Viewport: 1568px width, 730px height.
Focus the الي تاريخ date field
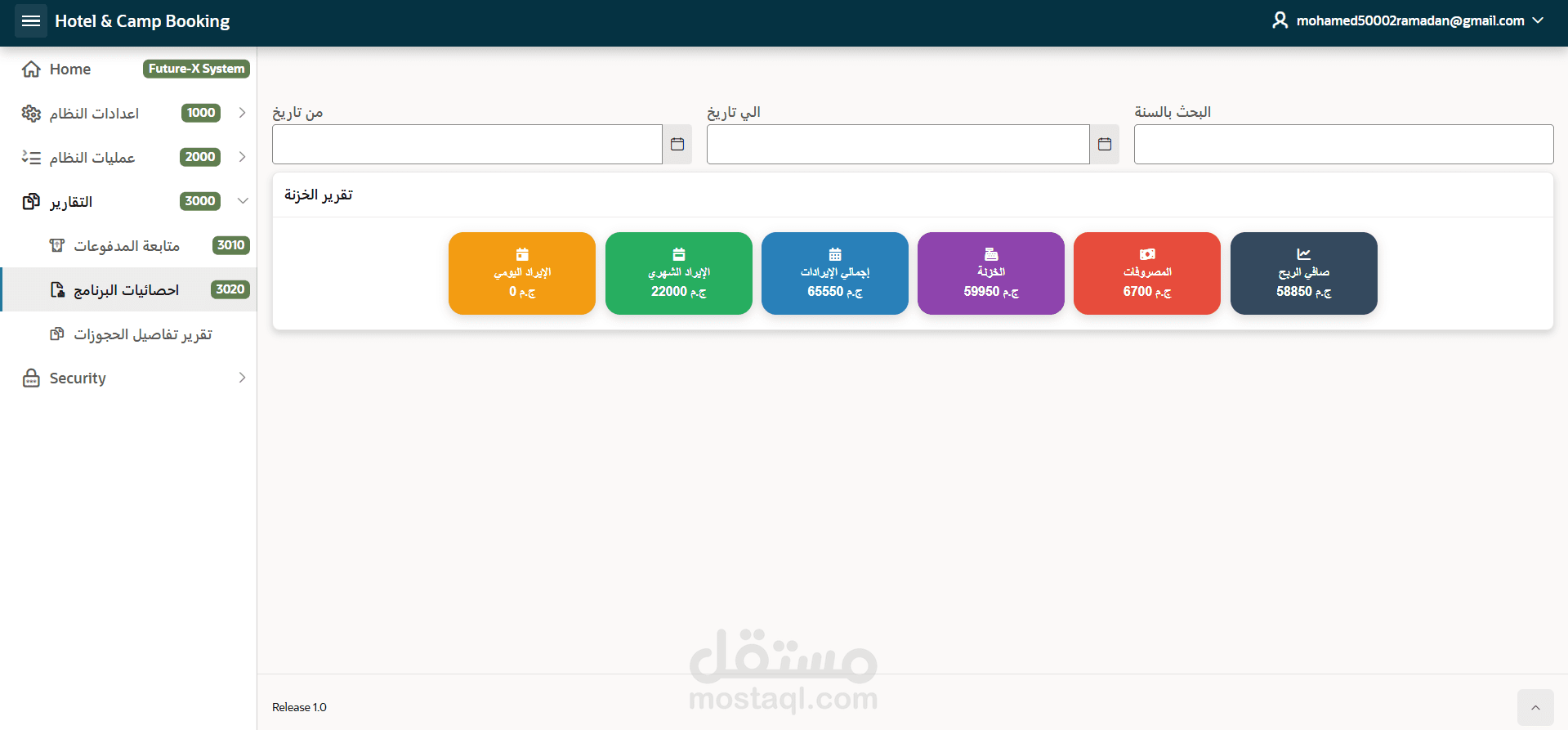point(898,144)
